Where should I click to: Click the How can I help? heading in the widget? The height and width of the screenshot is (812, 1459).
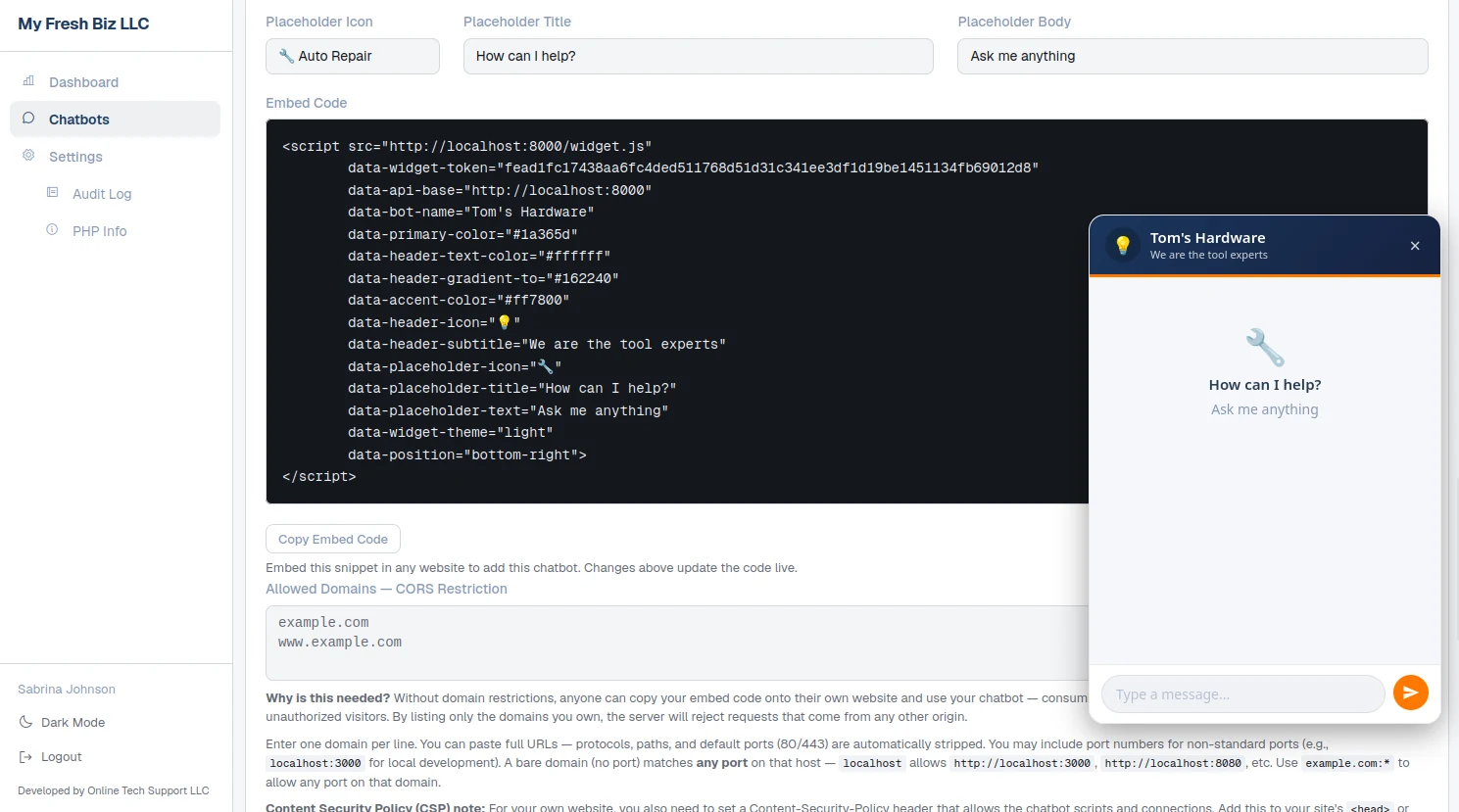[x=1265, y=385]
